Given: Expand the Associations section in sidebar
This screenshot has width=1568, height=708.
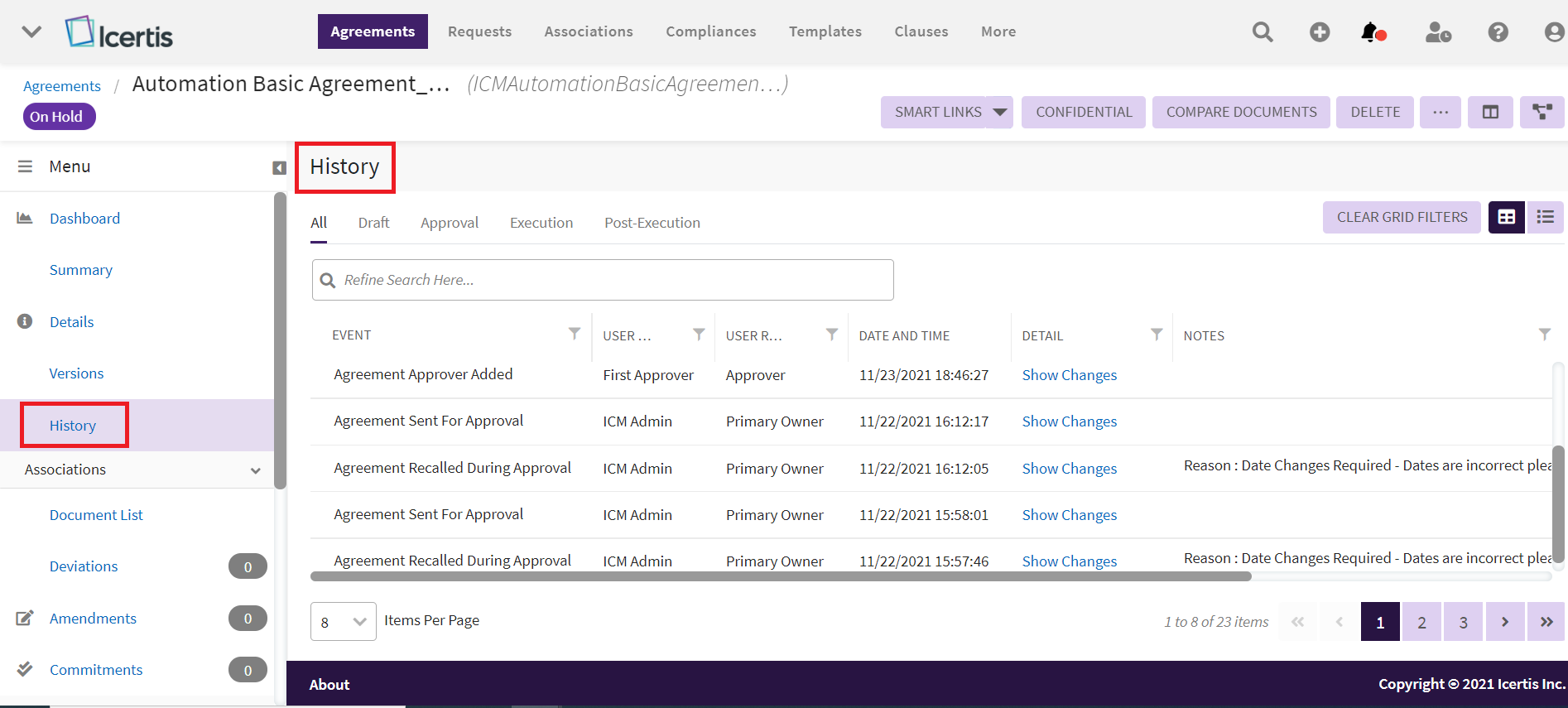Looking at the screenshot, I should (x=255, y=470).
